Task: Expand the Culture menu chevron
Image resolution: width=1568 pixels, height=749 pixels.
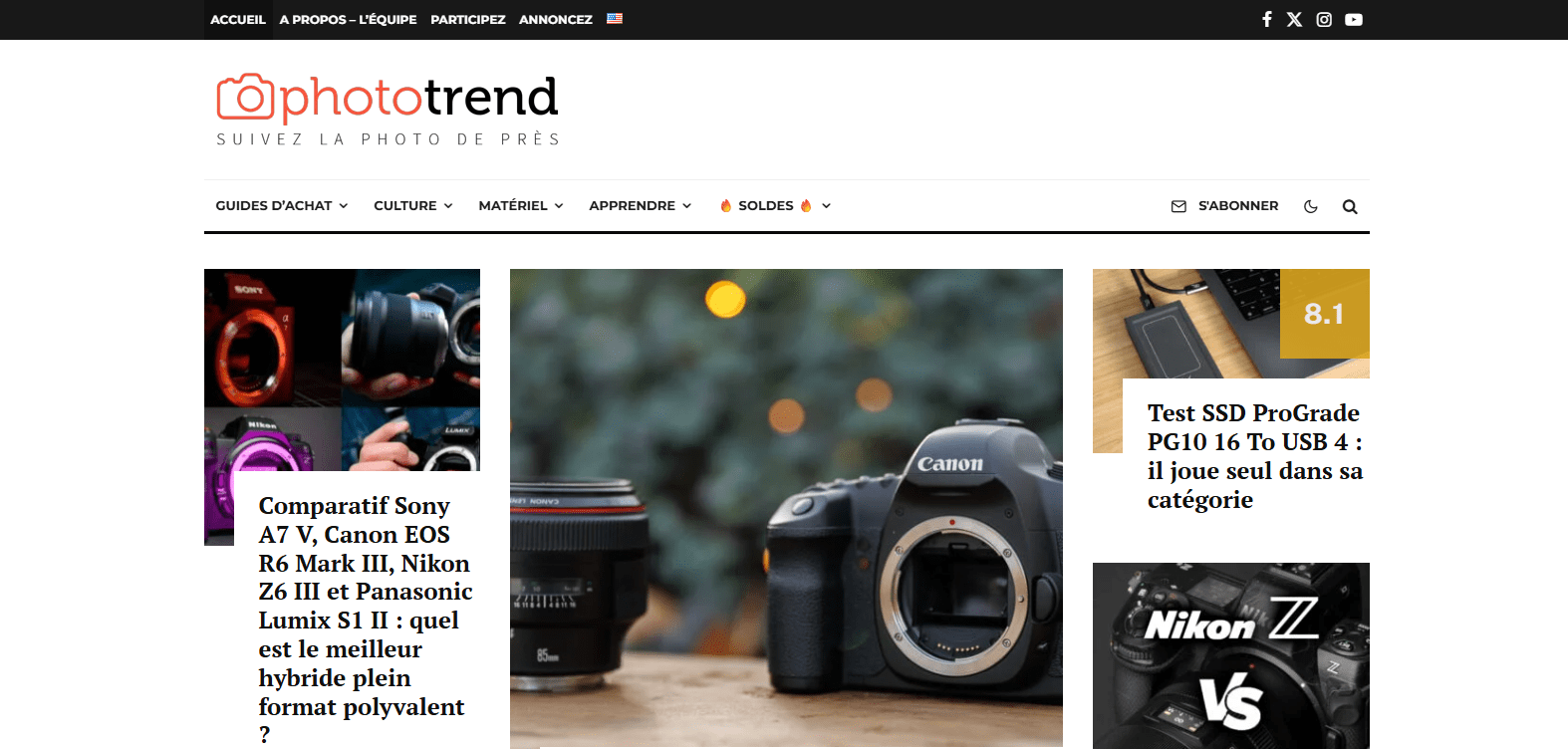Action: (x=448, y=206)
